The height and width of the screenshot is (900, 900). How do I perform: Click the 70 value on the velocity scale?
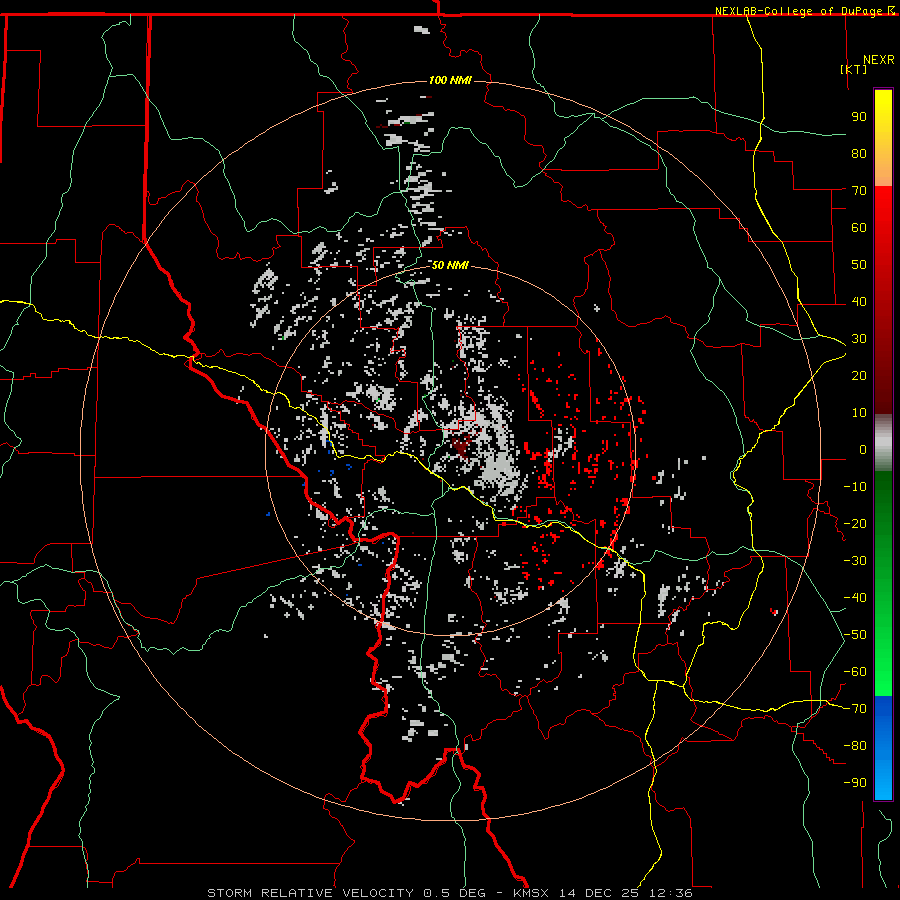(x=859, y=191)
